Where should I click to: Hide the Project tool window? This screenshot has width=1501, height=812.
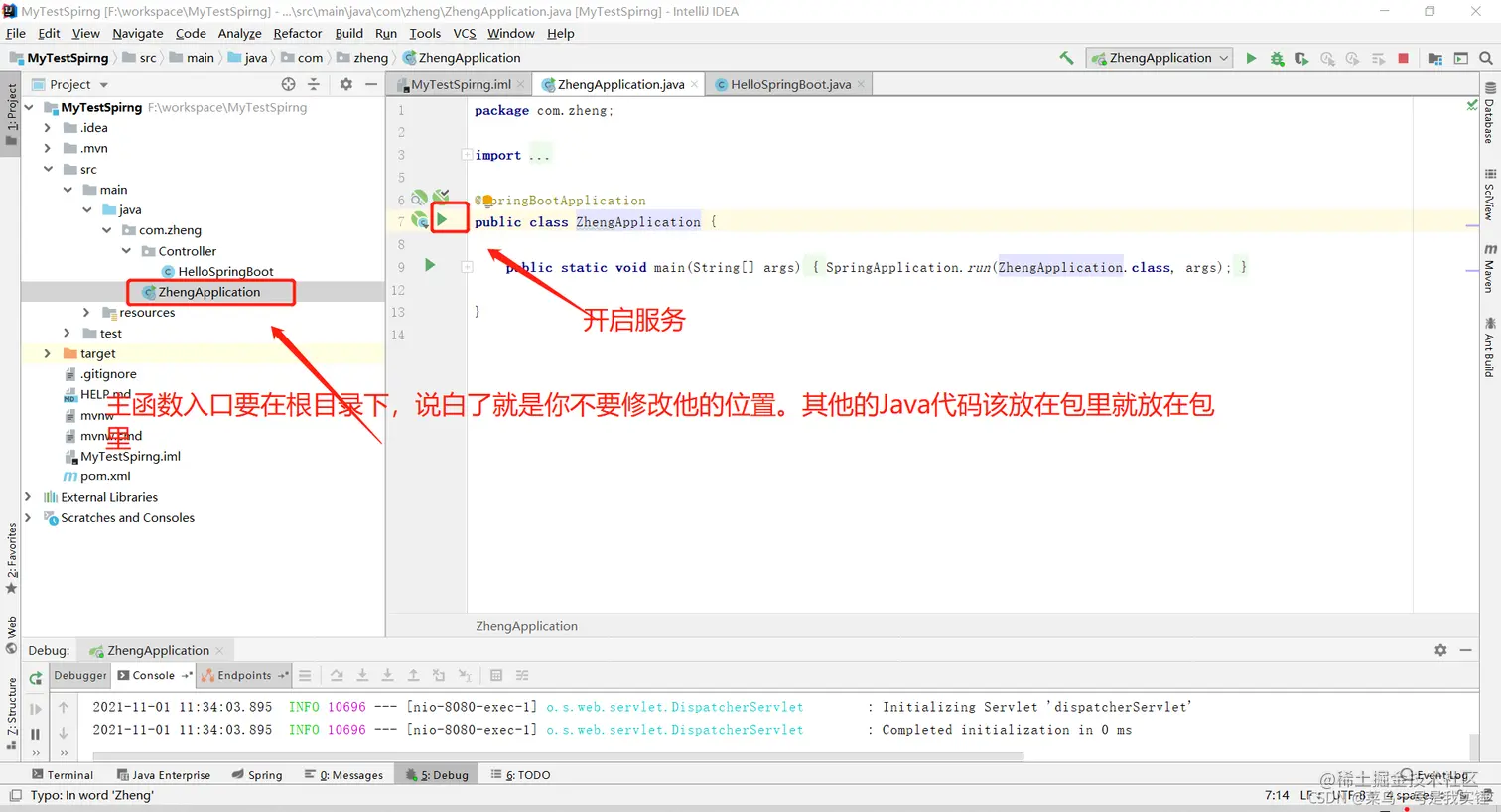371,84
